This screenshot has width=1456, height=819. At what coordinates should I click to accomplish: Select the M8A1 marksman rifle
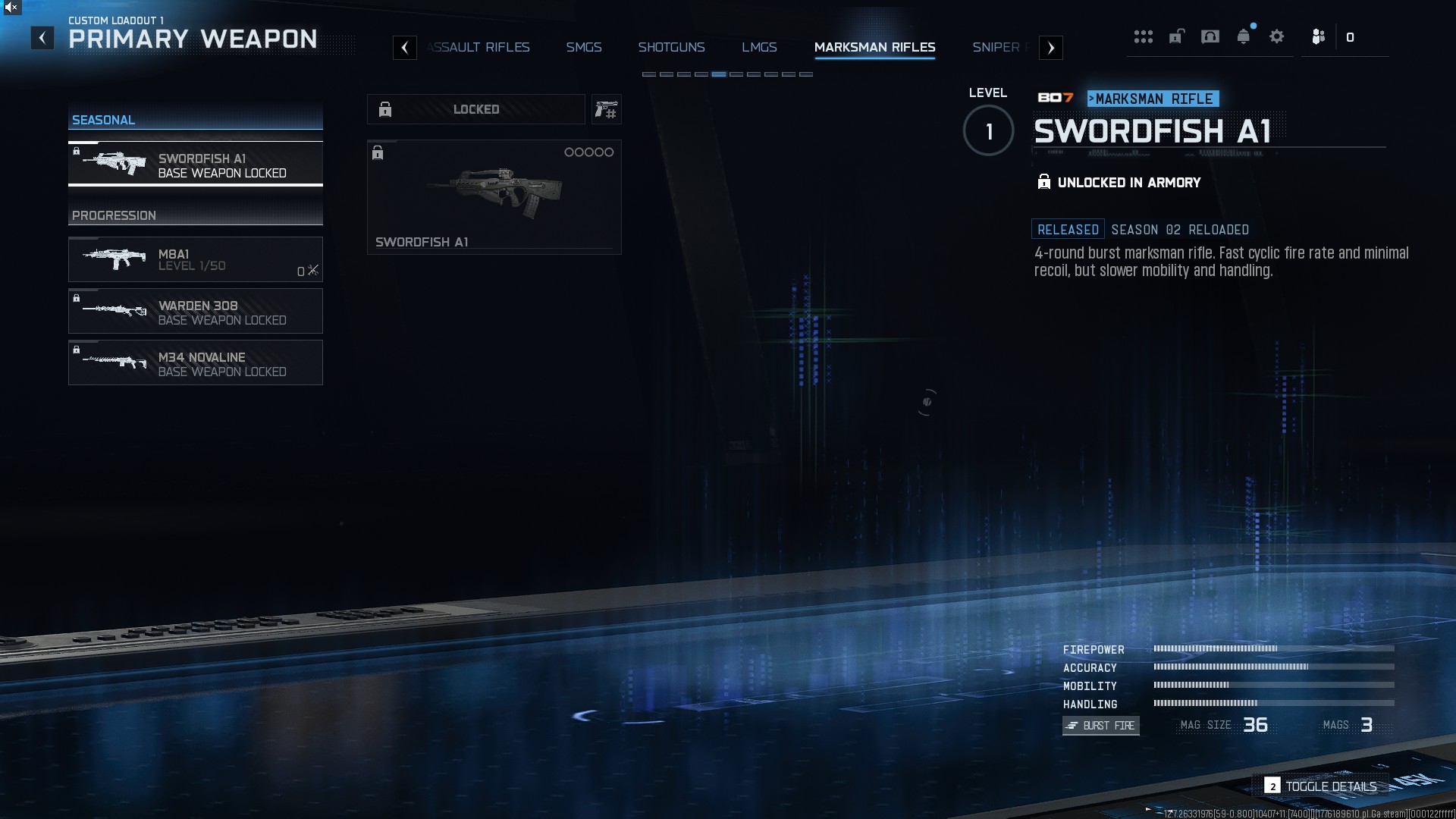(x=196, y=259)
